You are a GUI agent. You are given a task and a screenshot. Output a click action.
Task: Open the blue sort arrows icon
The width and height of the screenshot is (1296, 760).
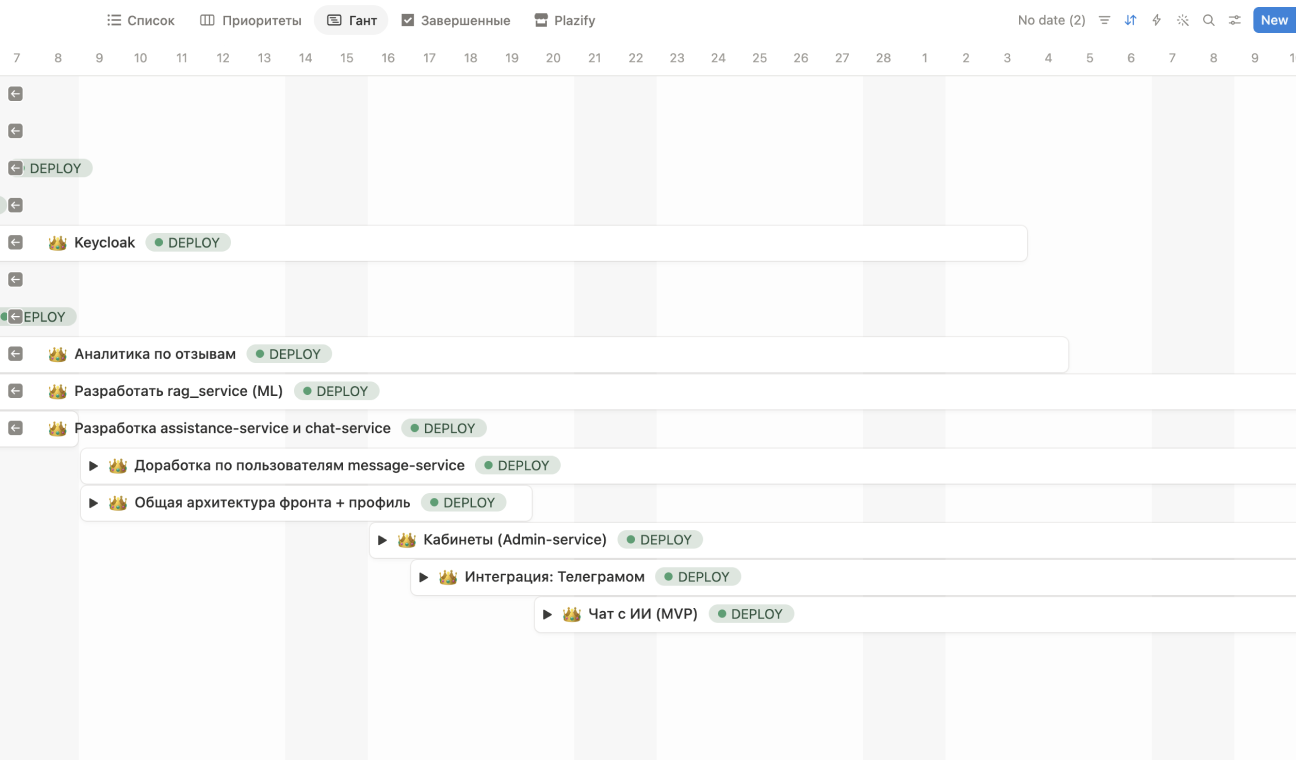tap(1130, 20)
